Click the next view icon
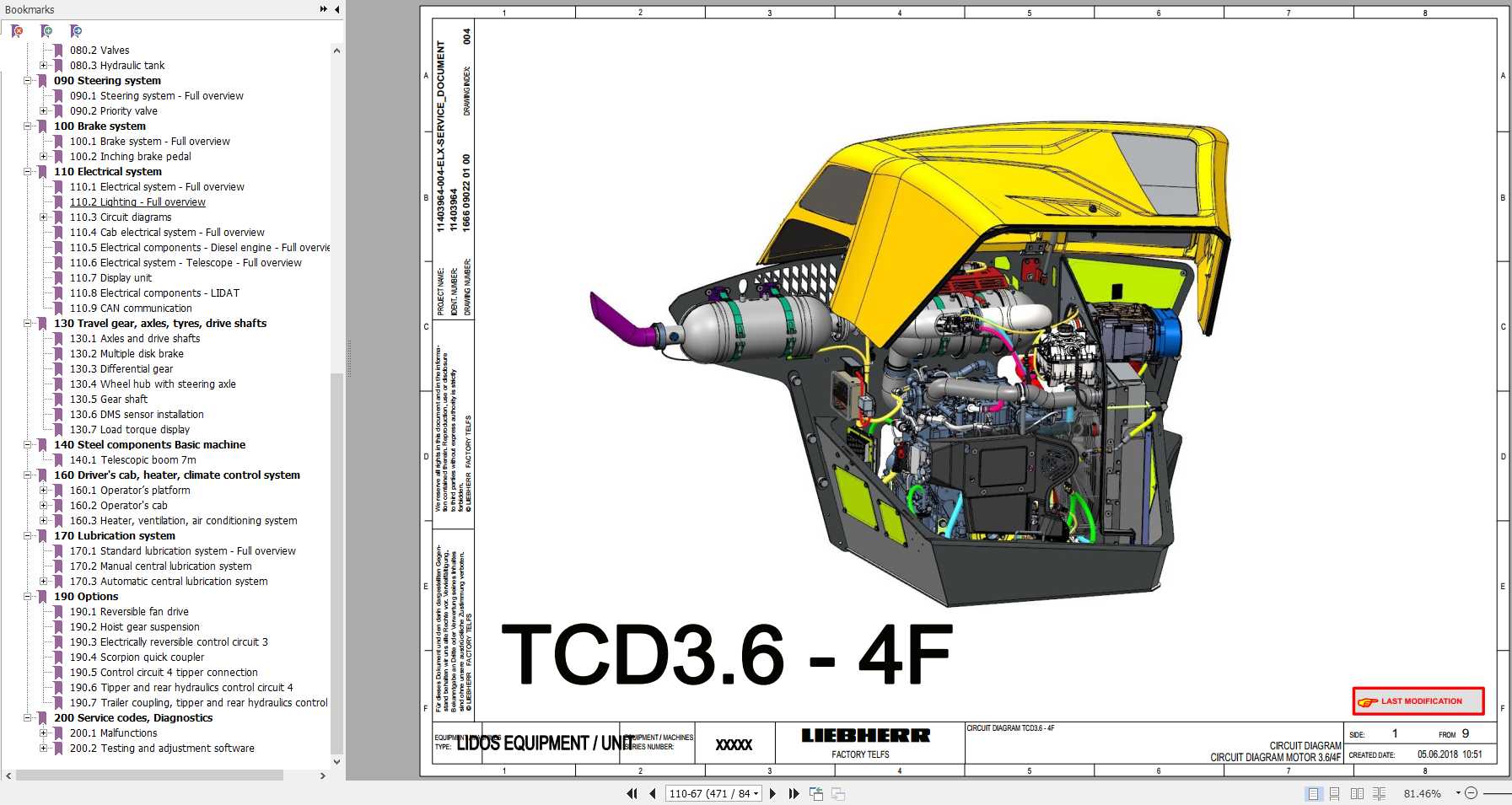 [x=837, y=793]
